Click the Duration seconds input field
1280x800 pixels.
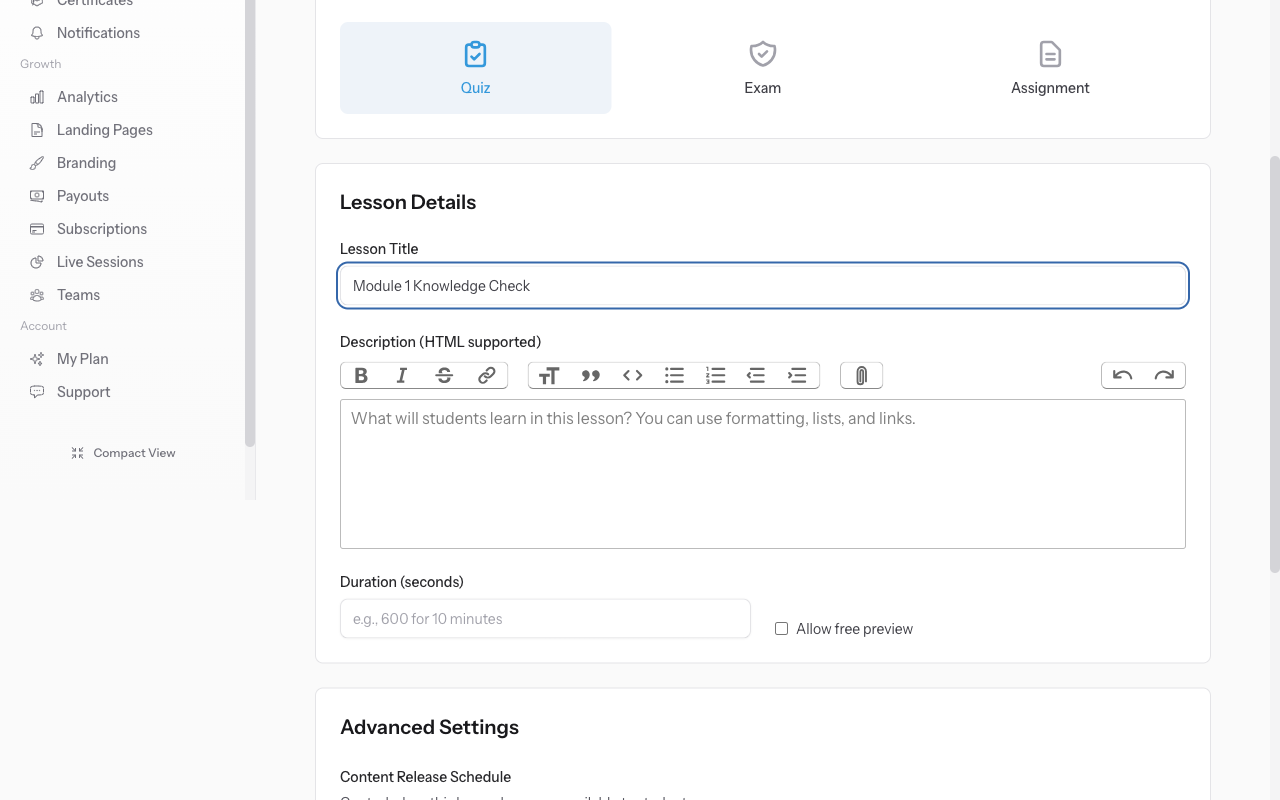tap(545, 618)
